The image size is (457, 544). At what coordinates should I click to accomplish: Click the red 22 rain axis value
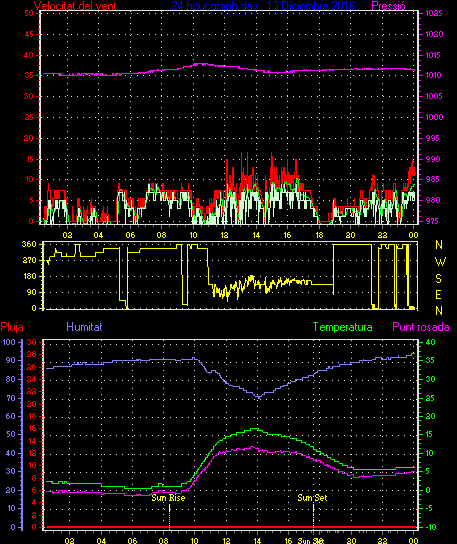[32, 392]
